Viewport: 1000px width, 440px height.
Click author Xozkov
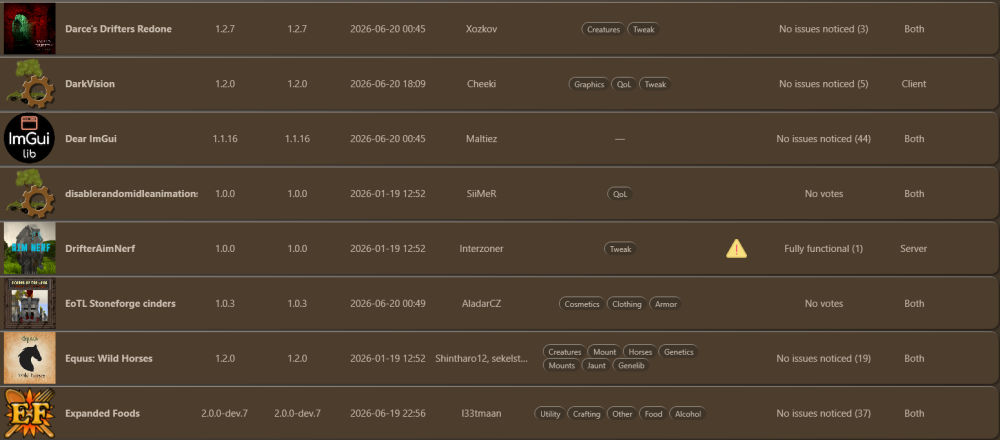[x=481, y=29]
